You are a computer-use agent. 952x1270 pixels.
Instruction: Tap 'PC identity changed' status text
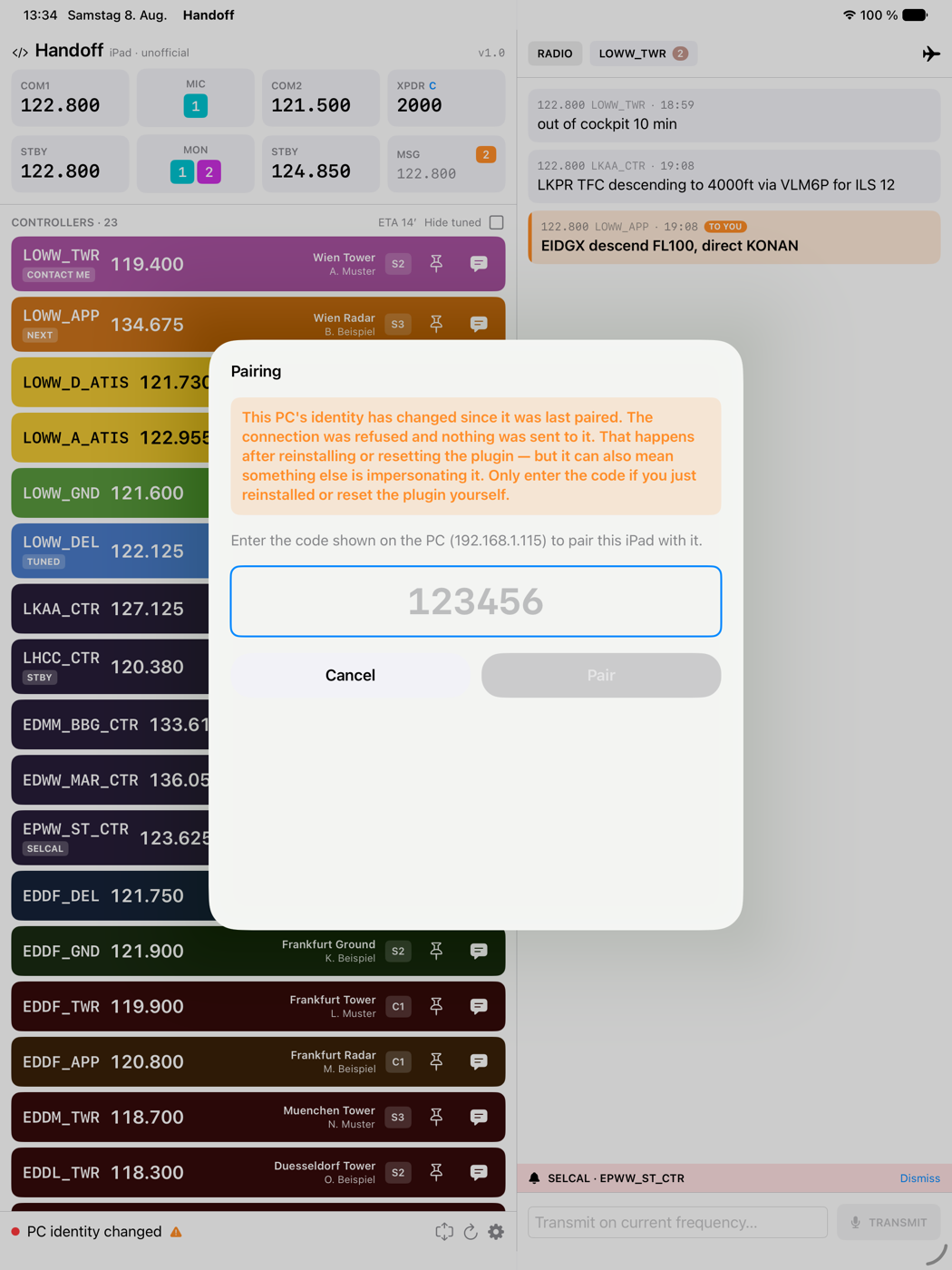[x=94, y=1232]
